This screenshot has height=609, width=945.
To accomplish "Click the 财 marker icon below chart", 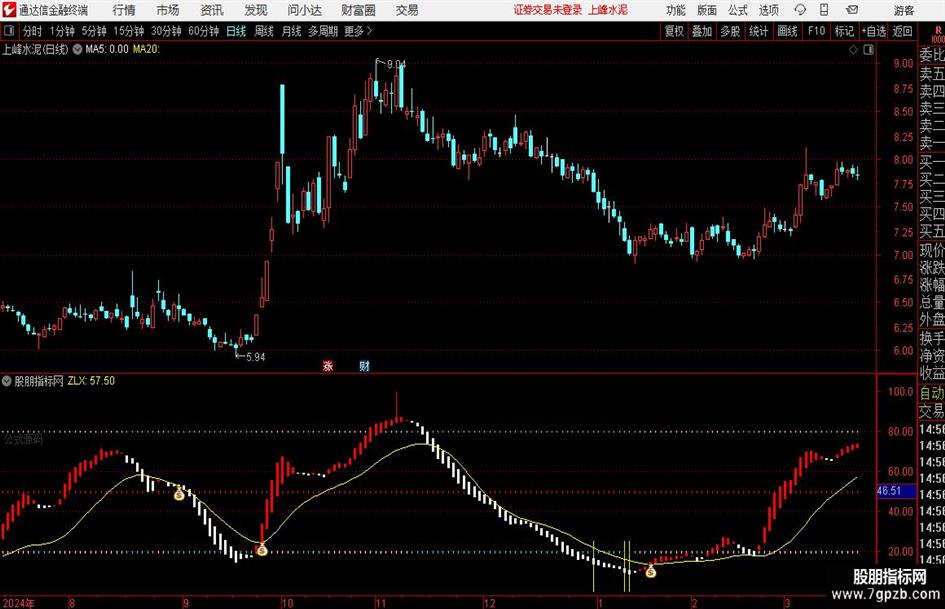I will pyautogui.click(x=364, y=365).
